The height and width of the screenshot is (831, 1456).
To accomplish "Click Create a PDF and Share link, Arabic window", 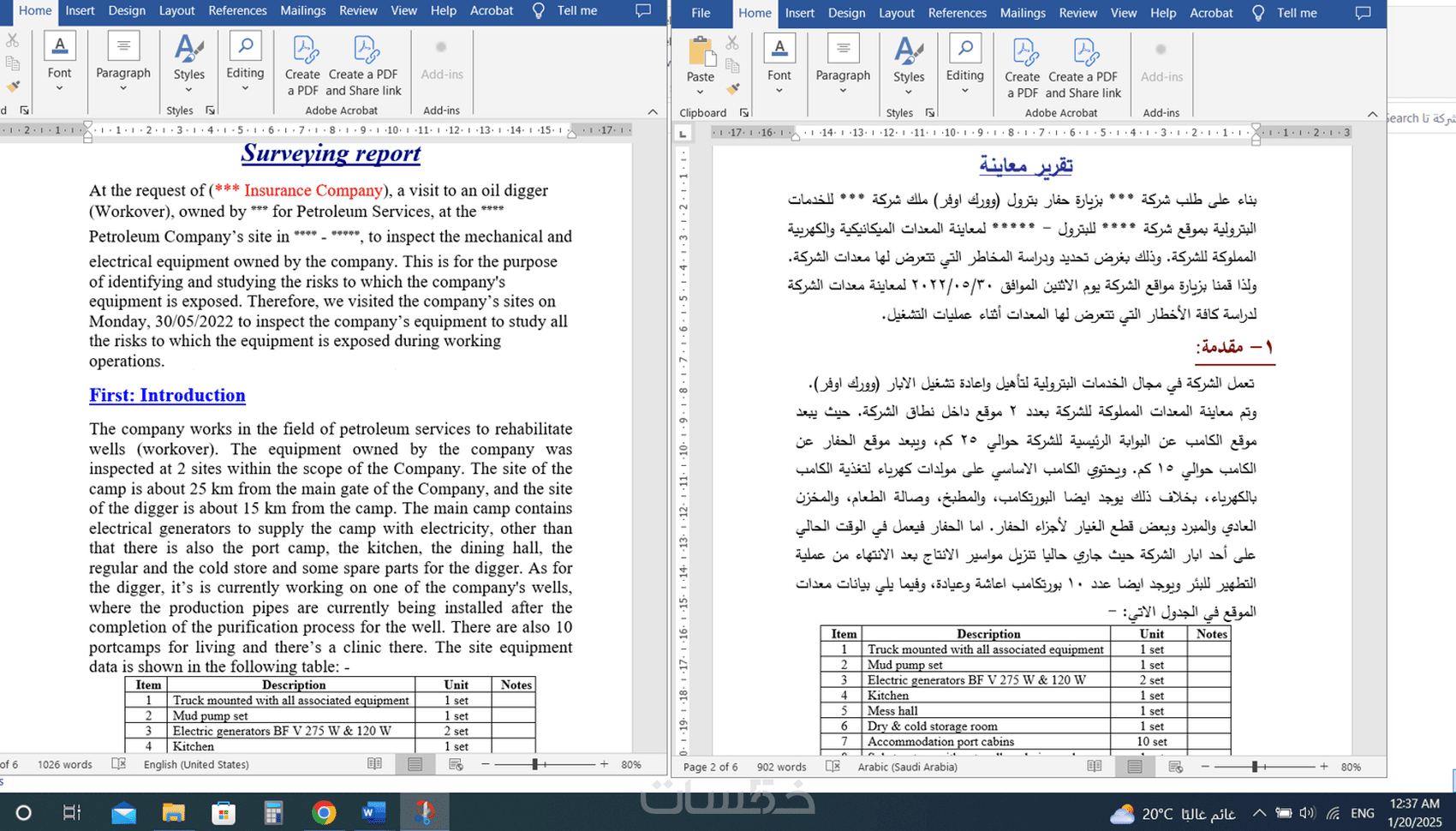I will (1083, 69).
